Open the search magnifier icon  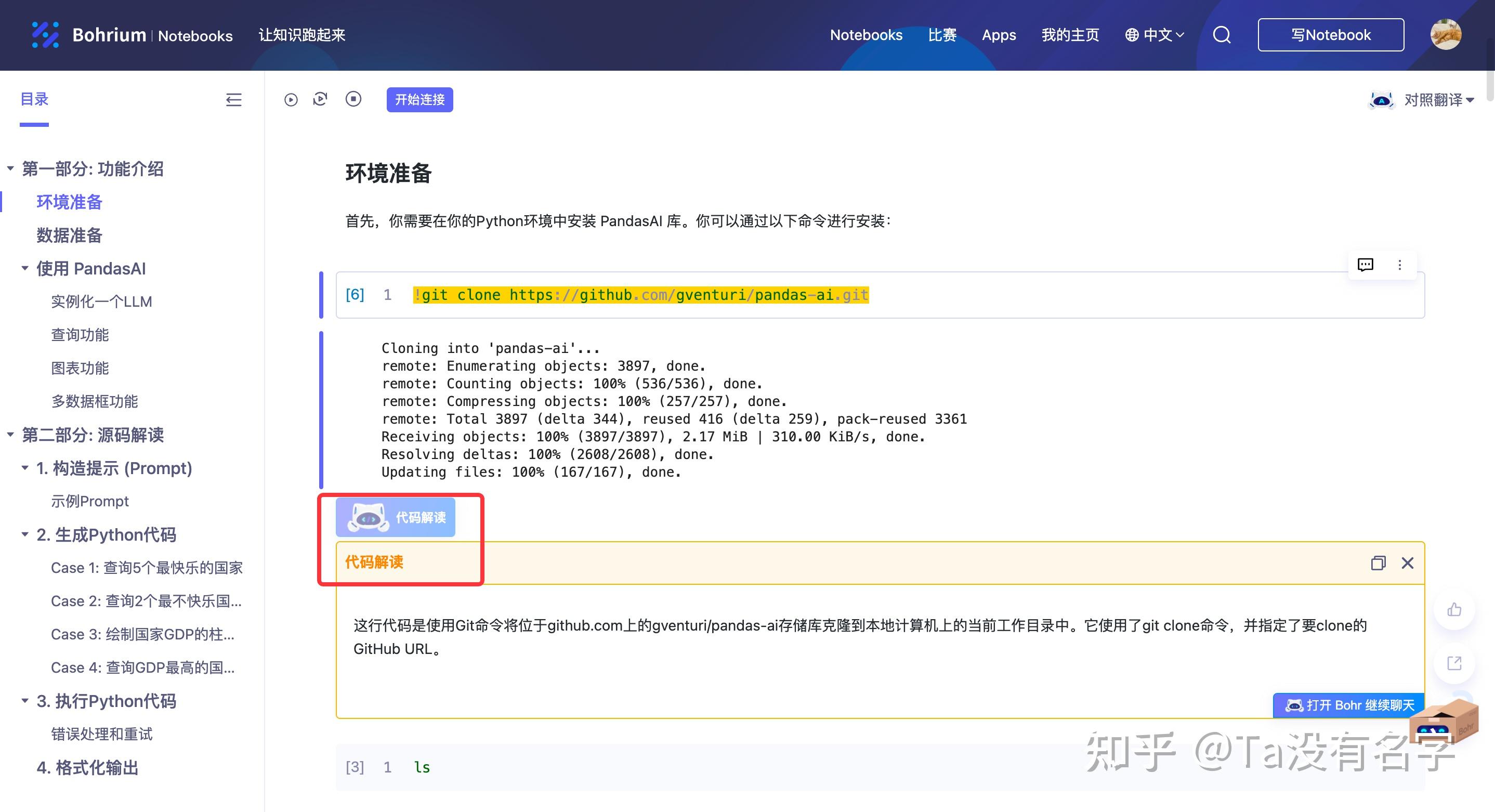pos(1221,35)
